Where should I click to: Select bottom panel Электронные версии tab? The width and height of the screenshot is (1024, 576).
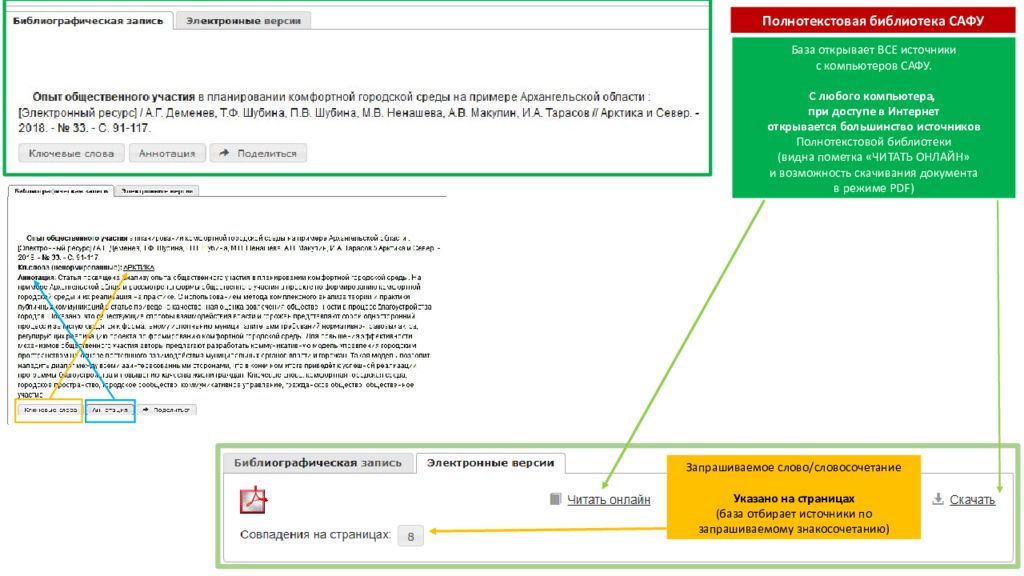click(490, 462)
